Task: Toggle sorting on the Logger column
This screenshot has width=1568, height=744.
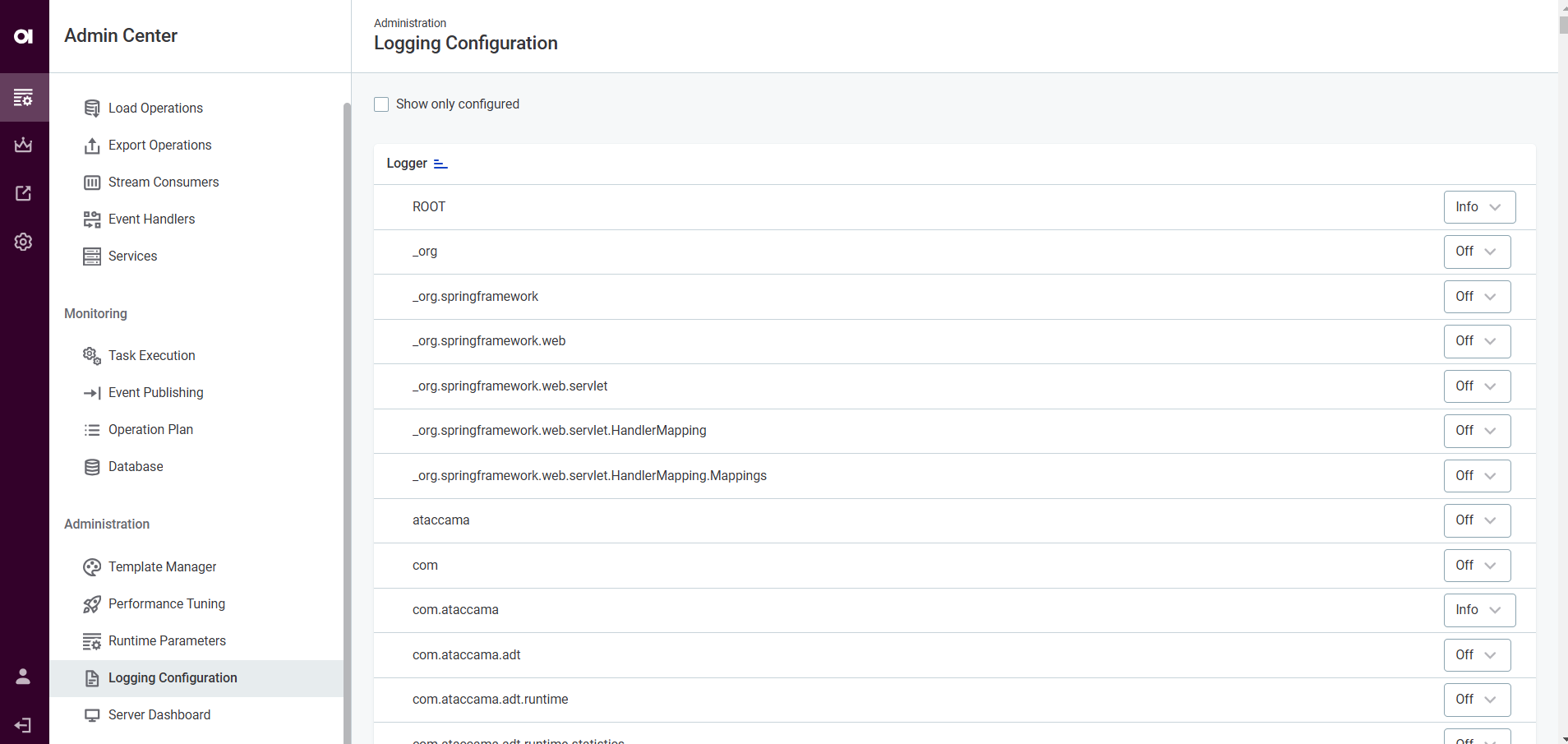Action: pos(440,164)
